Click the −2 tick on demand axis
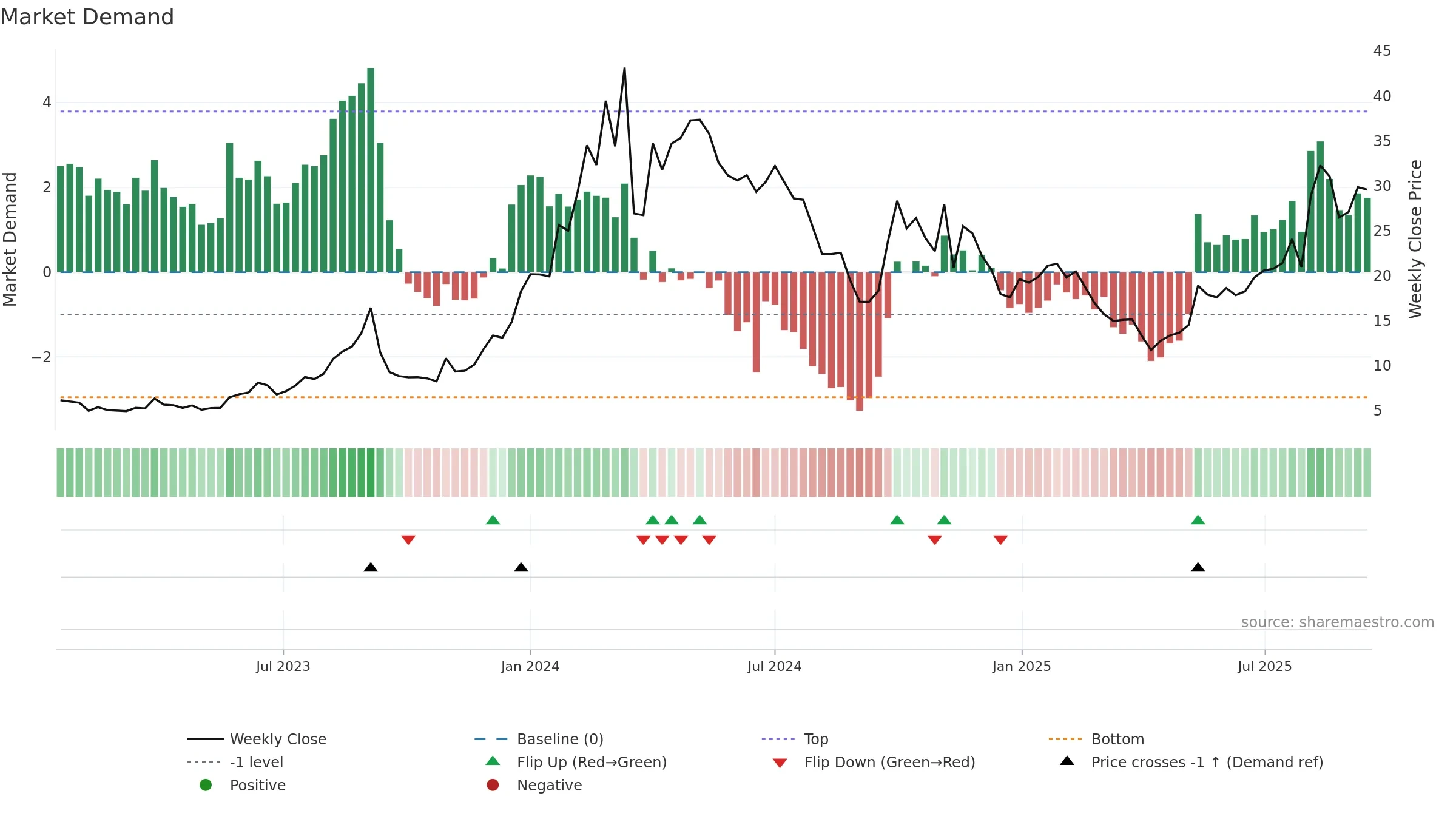Viewport: 1456px width, 819px height. [41, 357]
